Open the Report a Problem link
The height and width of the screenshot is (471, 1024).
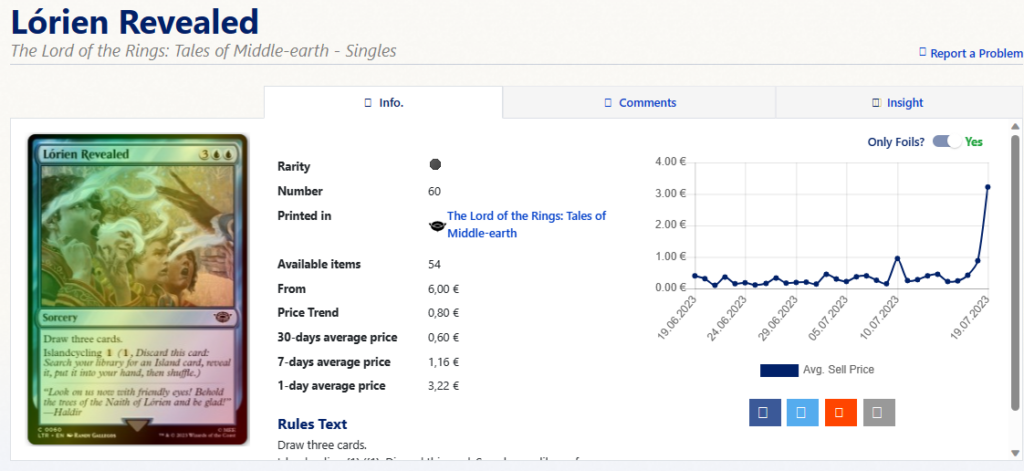tap(976, 54)
